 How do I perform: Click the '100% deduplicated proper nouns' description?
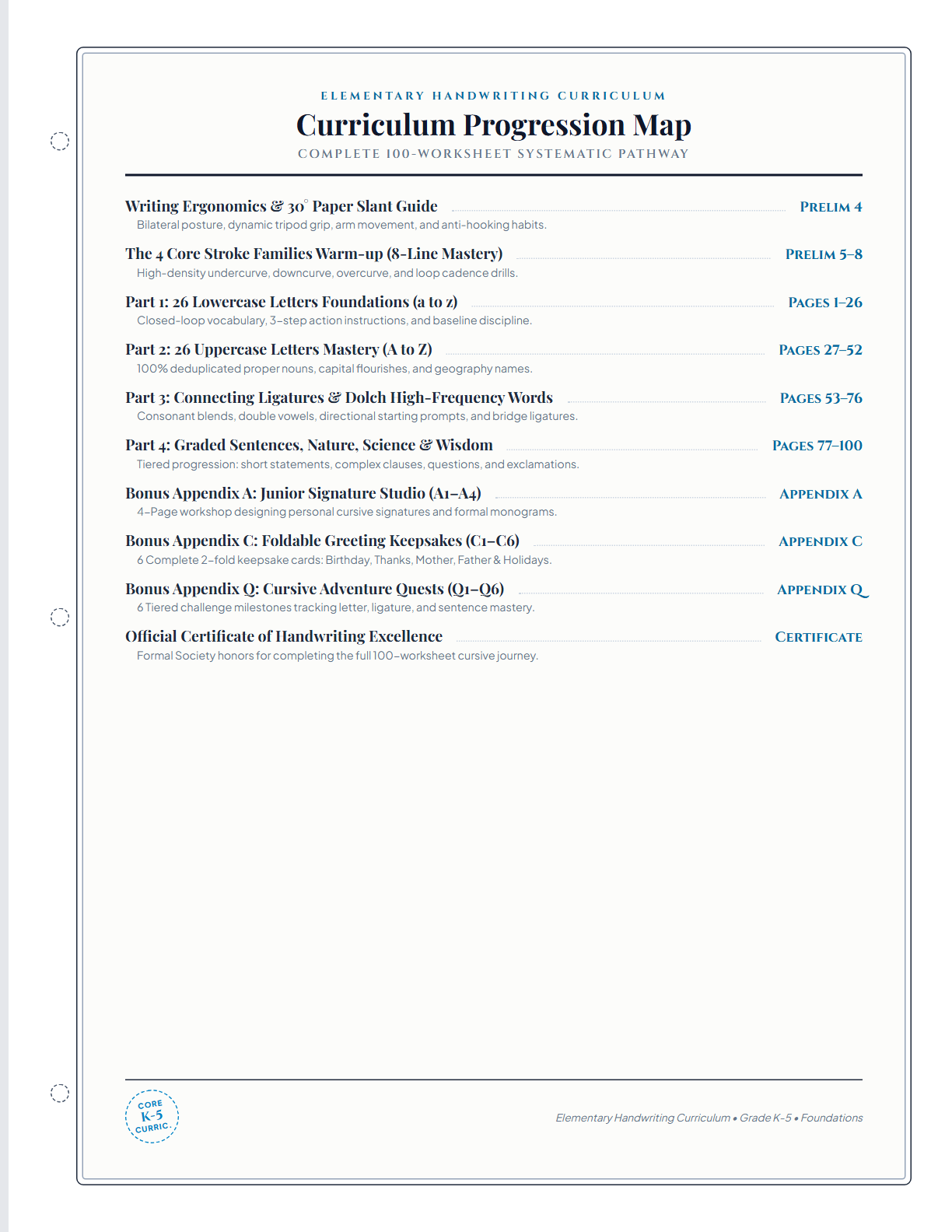[x=334, y=369]
